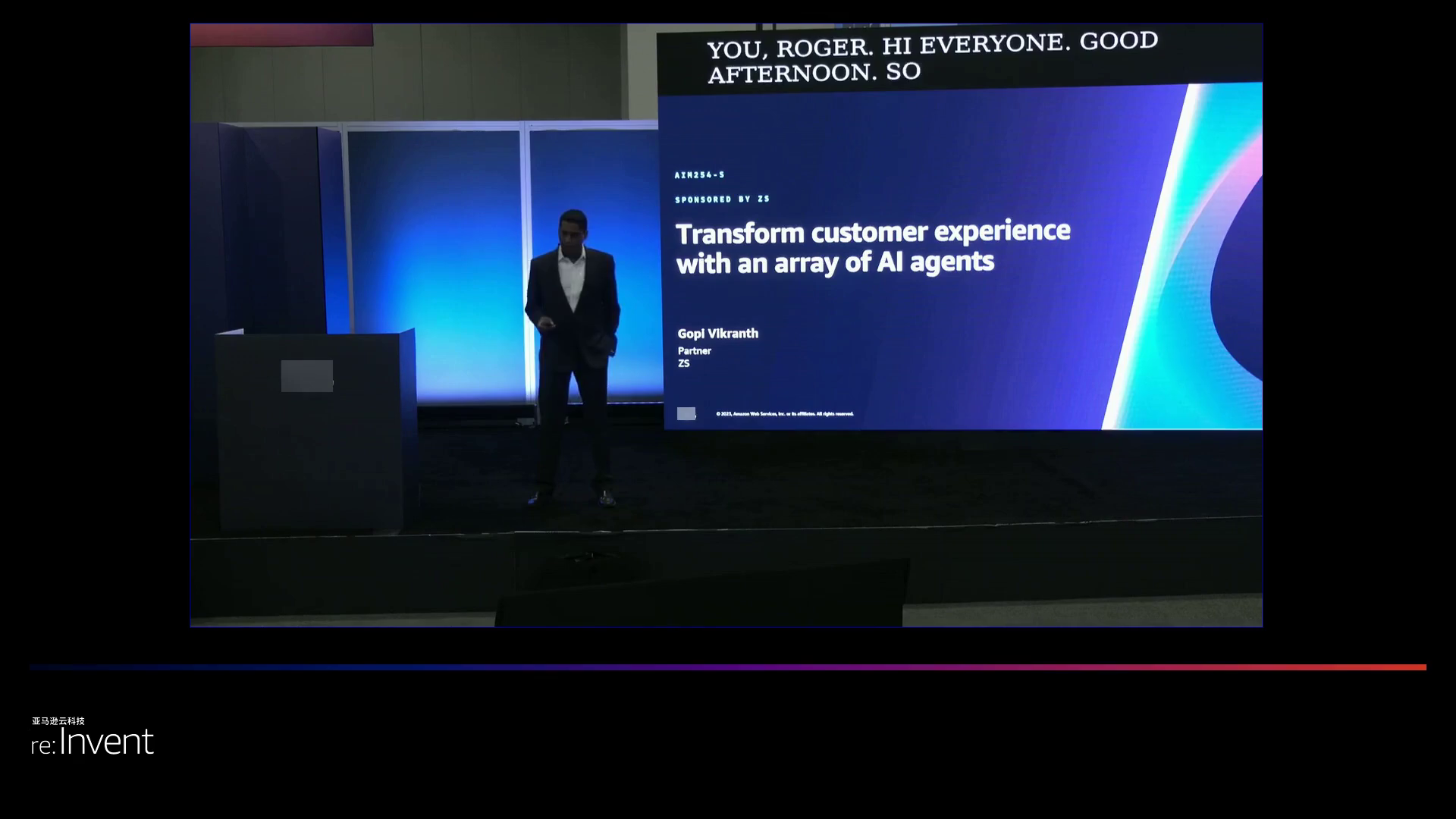Click the stage floor monitor in front
Screen dimensions: 1456x819
coord(701,595)
